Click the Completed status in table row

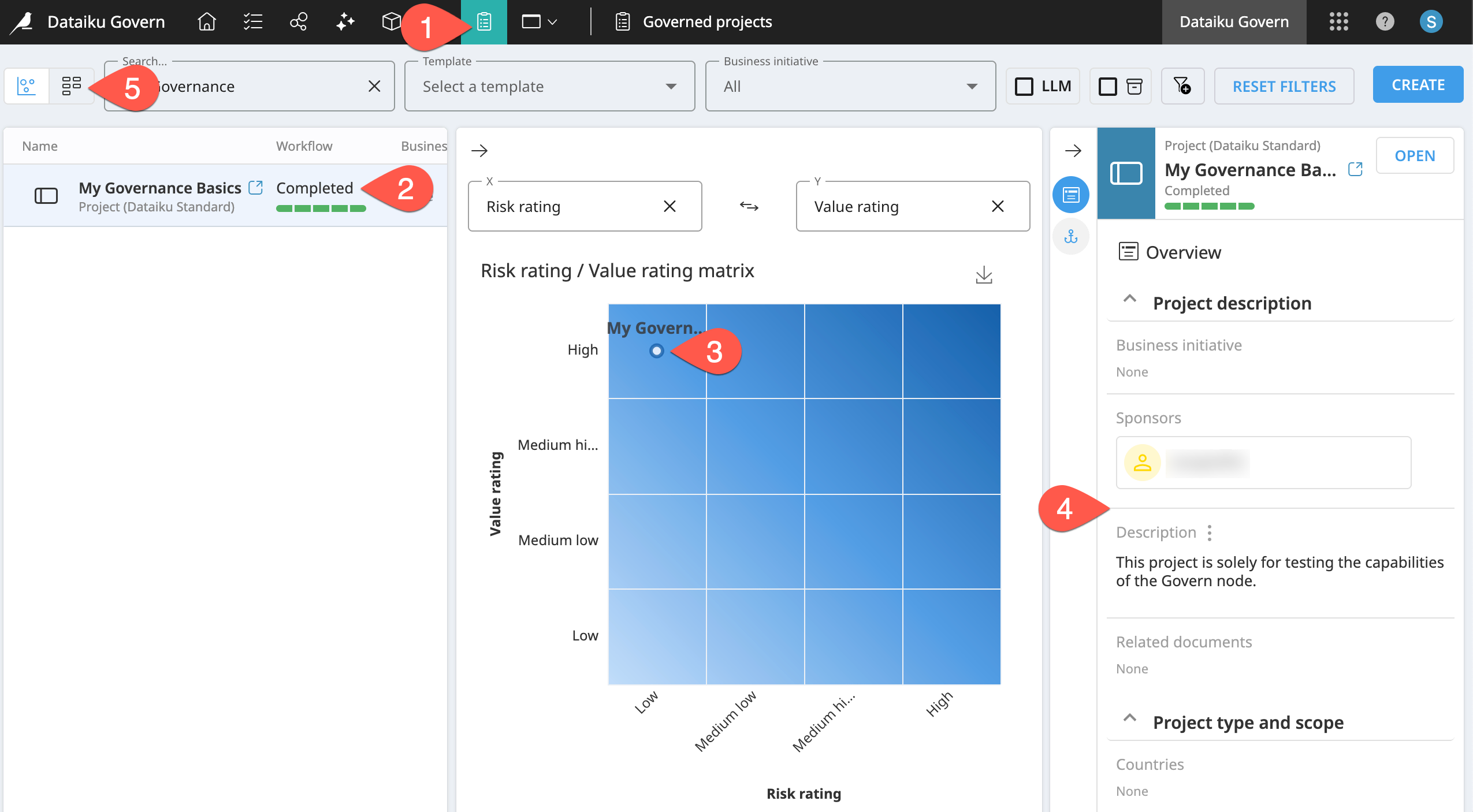pyautogui.click(x=314, y=188)
